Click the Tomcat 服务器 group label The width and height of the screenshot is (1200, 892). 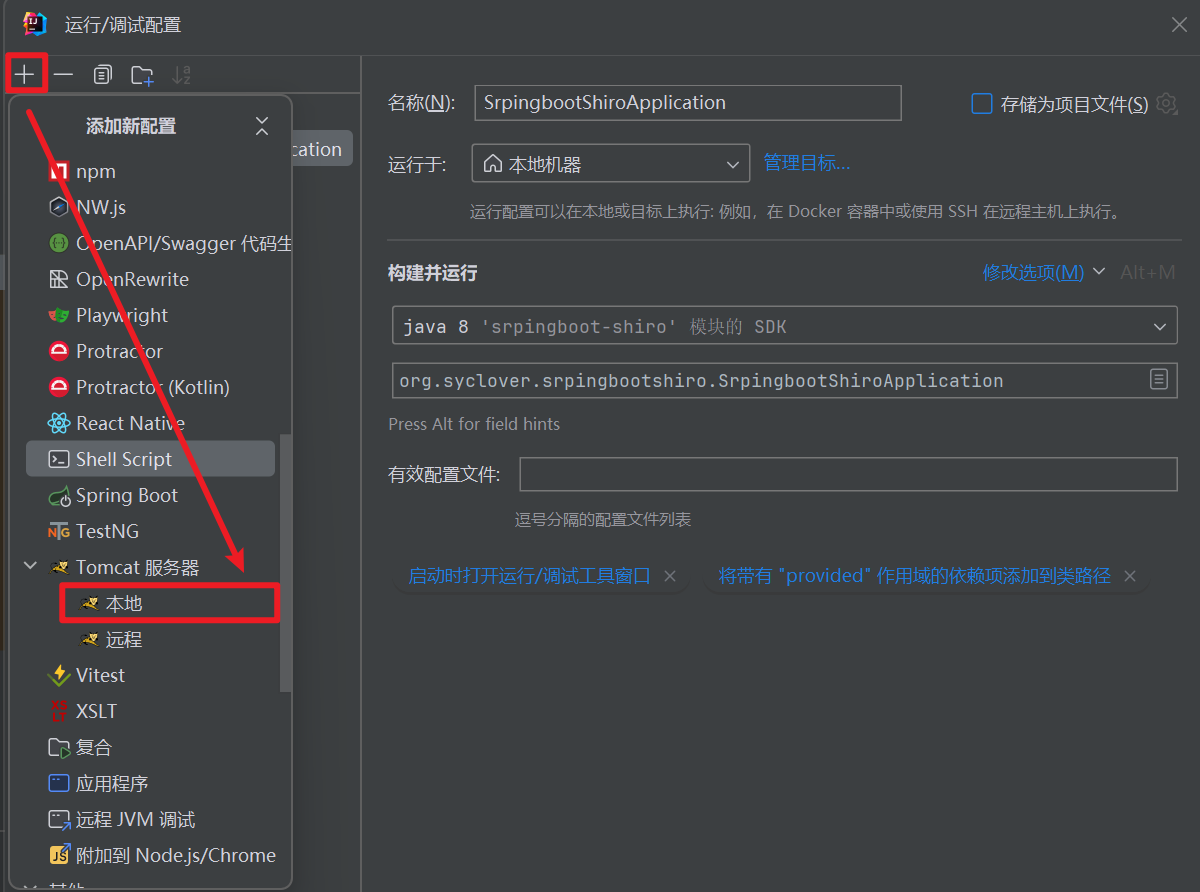tap(138, 567)
